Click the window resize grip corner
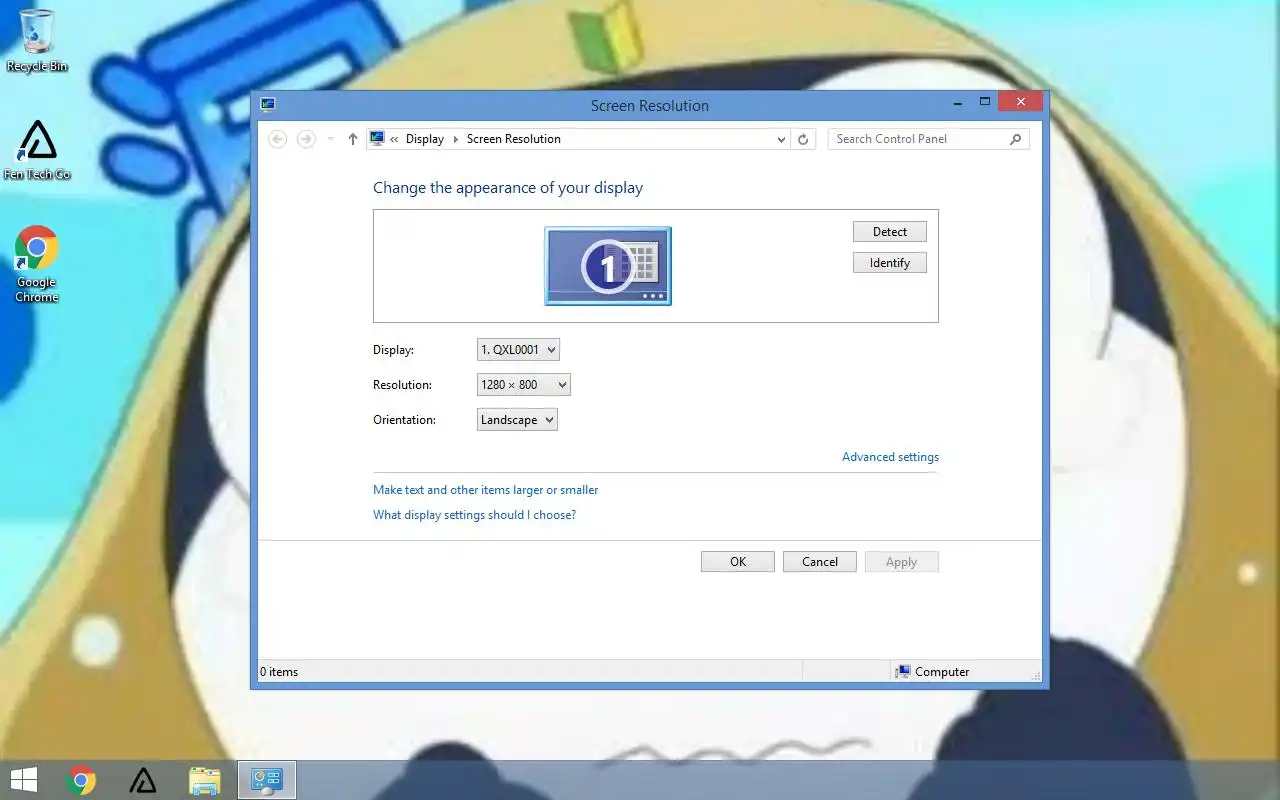The height and width of the screenshot is (800, 1280). point(1035,675)
